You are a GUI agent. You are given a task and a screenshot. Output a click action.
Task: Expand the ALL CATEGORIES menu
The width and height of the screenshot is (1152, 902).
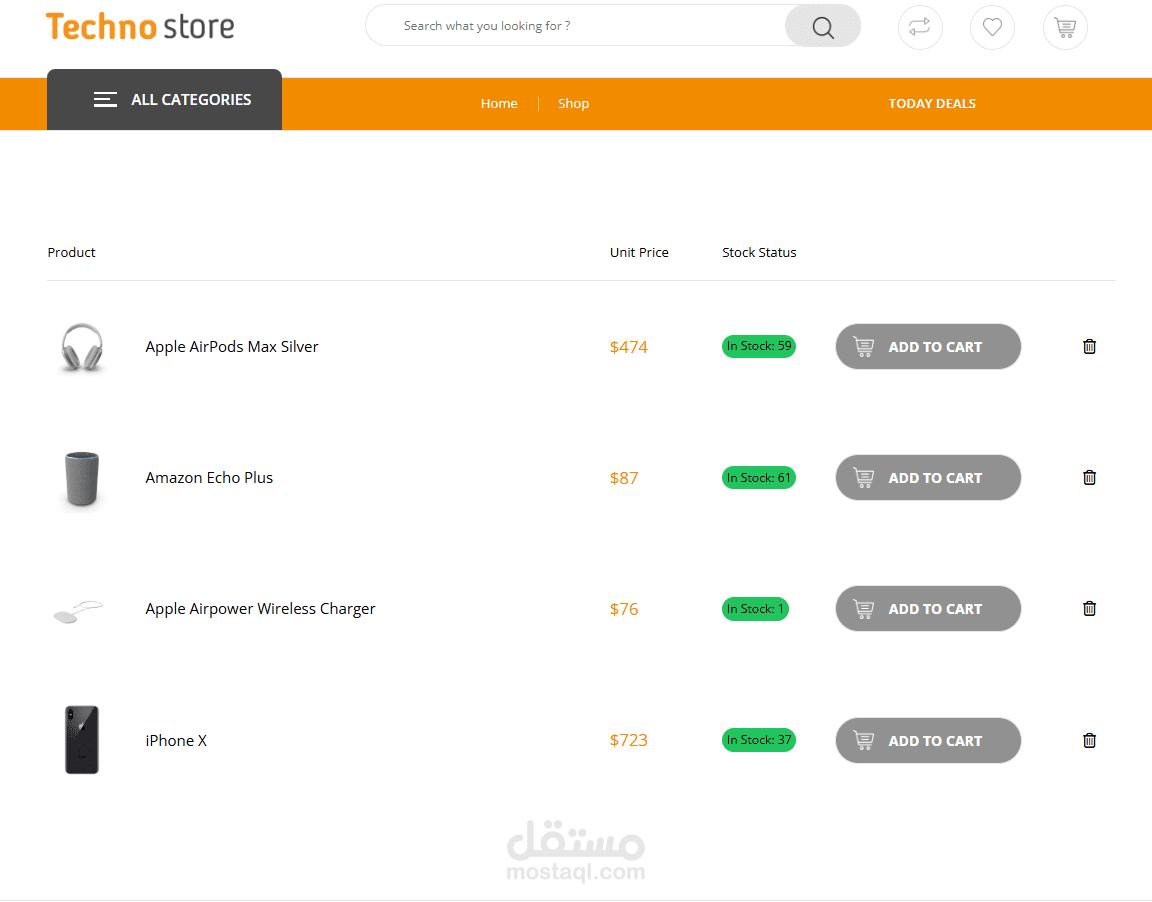point(165,100)
